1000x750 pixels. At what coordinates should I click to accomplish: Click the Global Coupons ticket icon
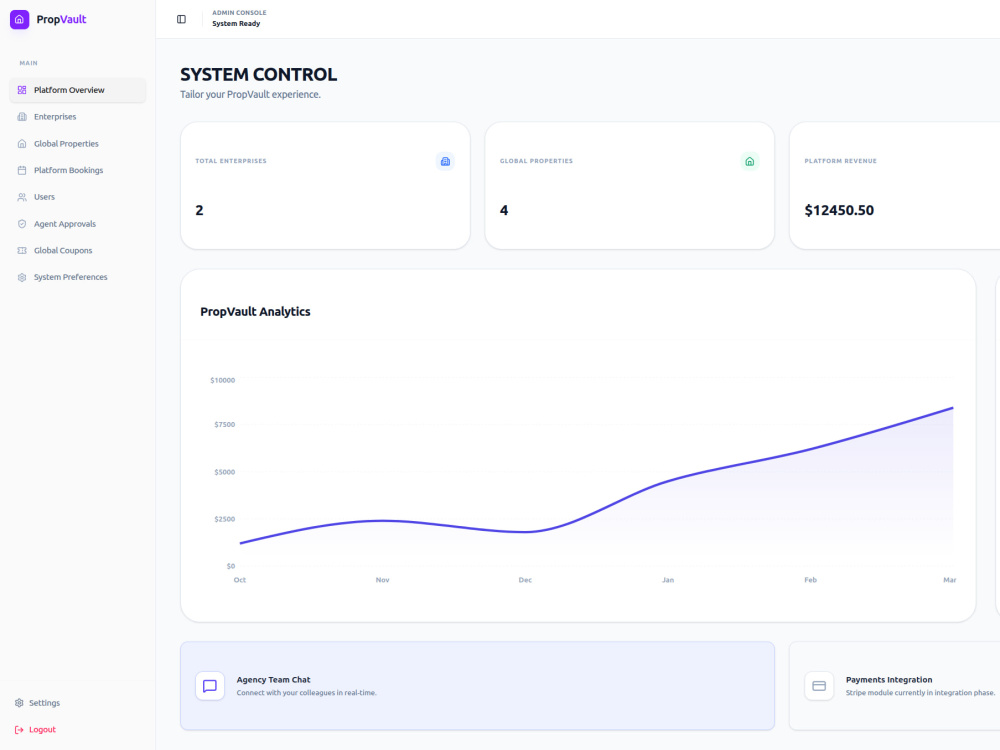(x=22, y=251)
